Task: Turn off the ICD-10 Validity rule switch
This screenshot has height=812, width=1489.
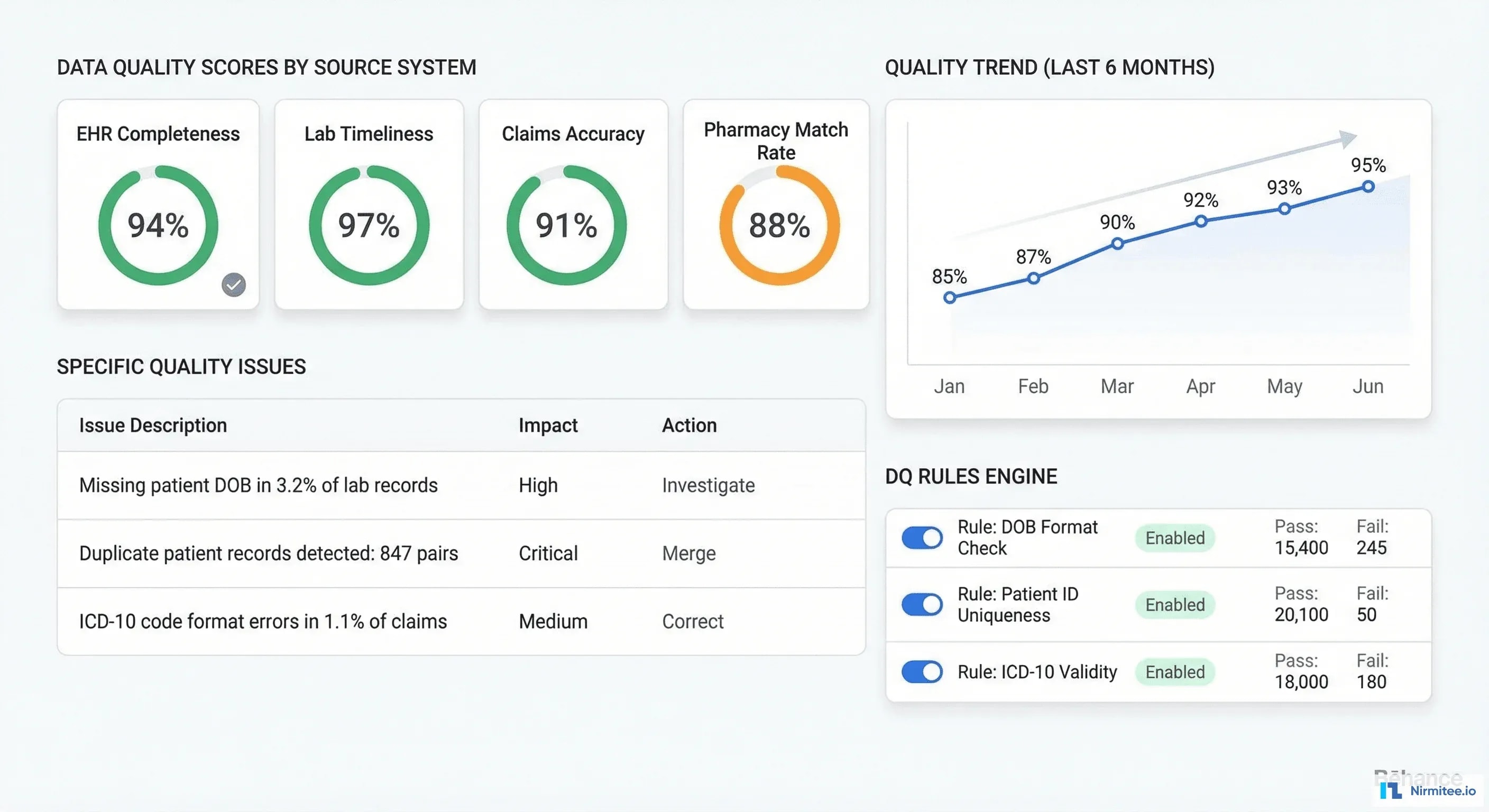Action: click(x=922, y=671)
